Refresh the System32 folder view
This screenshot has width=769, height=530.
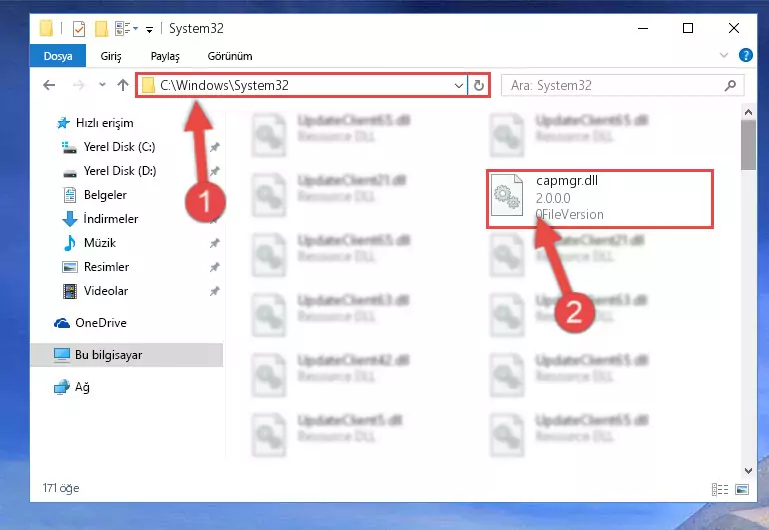pos(479,86)
